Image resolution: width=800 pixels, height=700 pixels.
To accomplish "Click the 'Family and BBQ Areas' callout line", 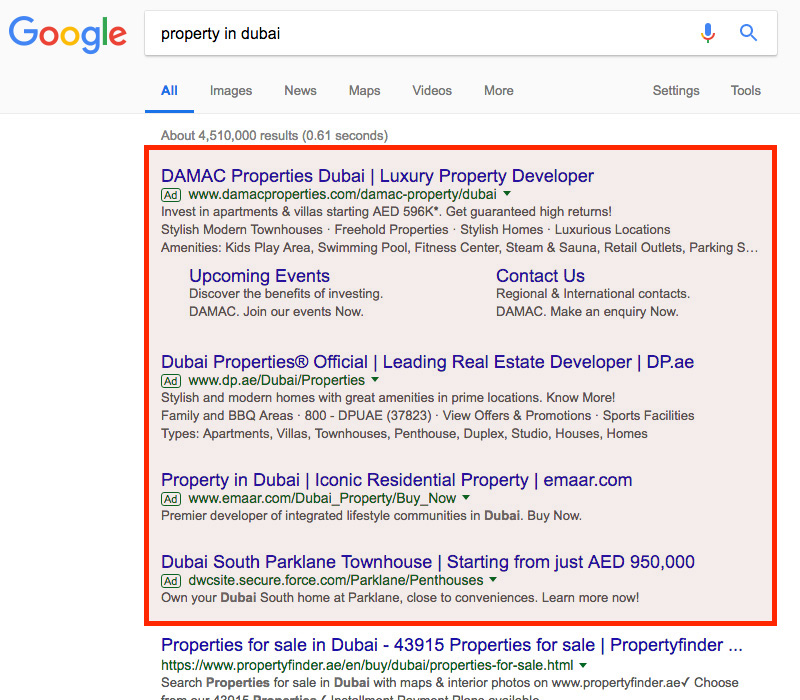I will click(x=428, y=416).
